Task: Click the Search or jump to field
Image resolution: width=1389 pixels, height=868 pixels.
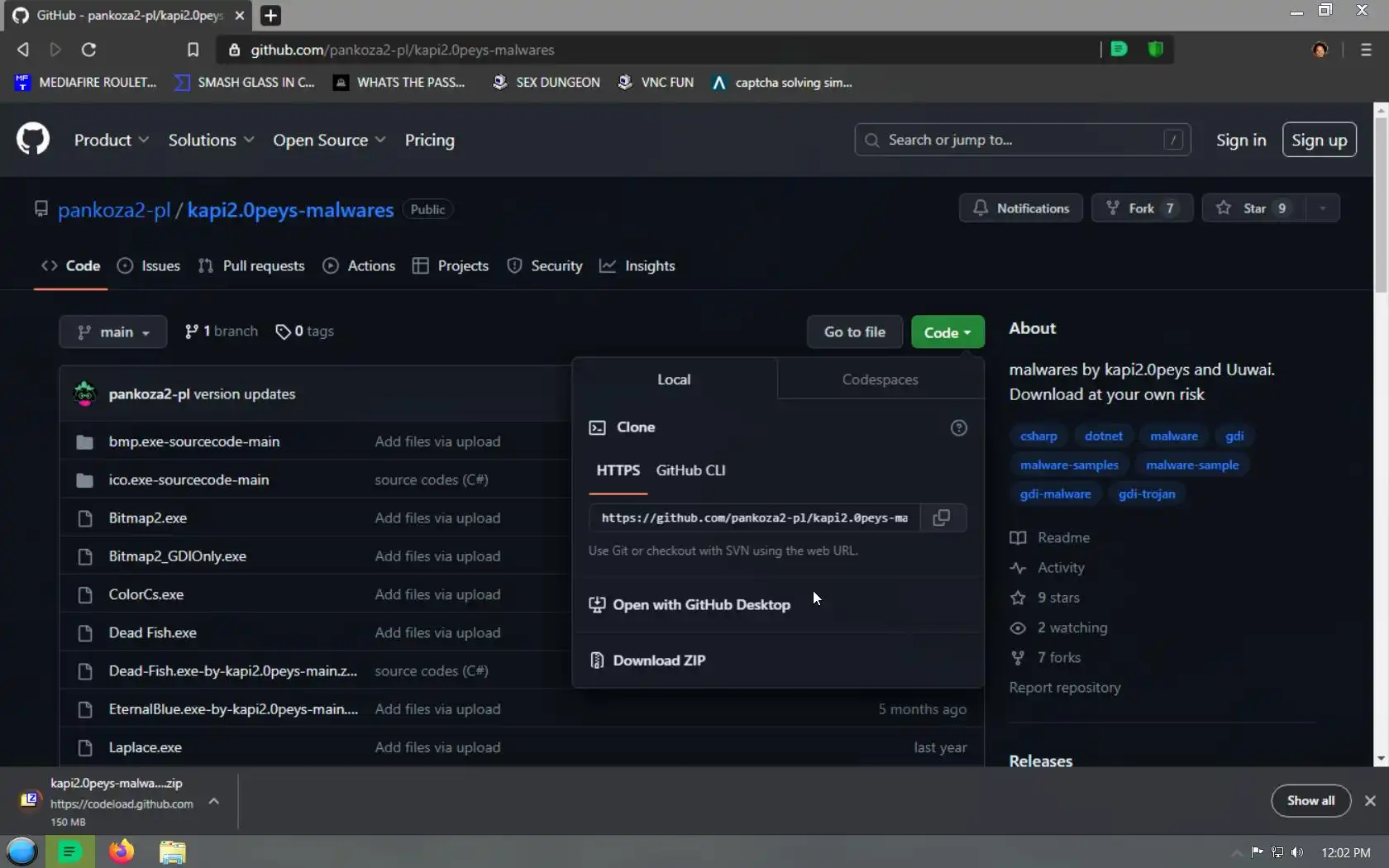Action: [1023, 140]
